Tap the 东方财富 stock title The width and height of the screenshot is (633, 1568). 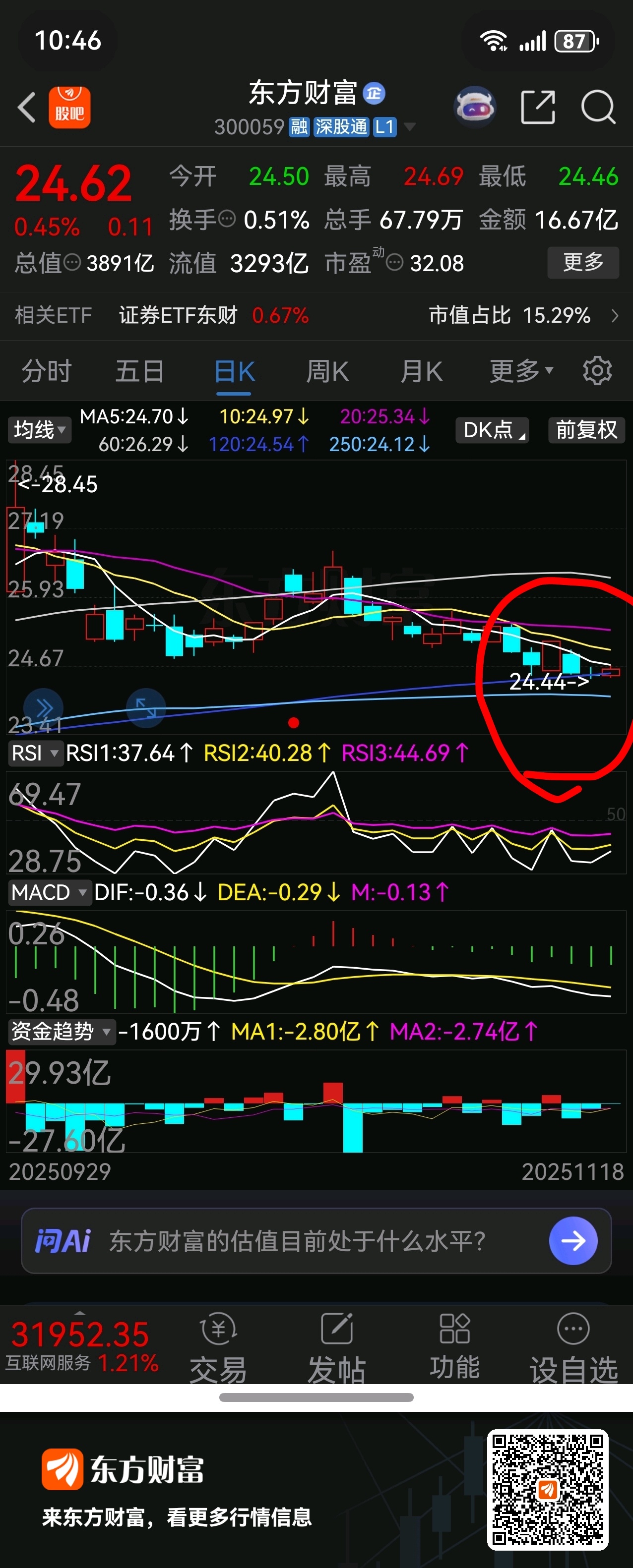(x=303, y=93)
